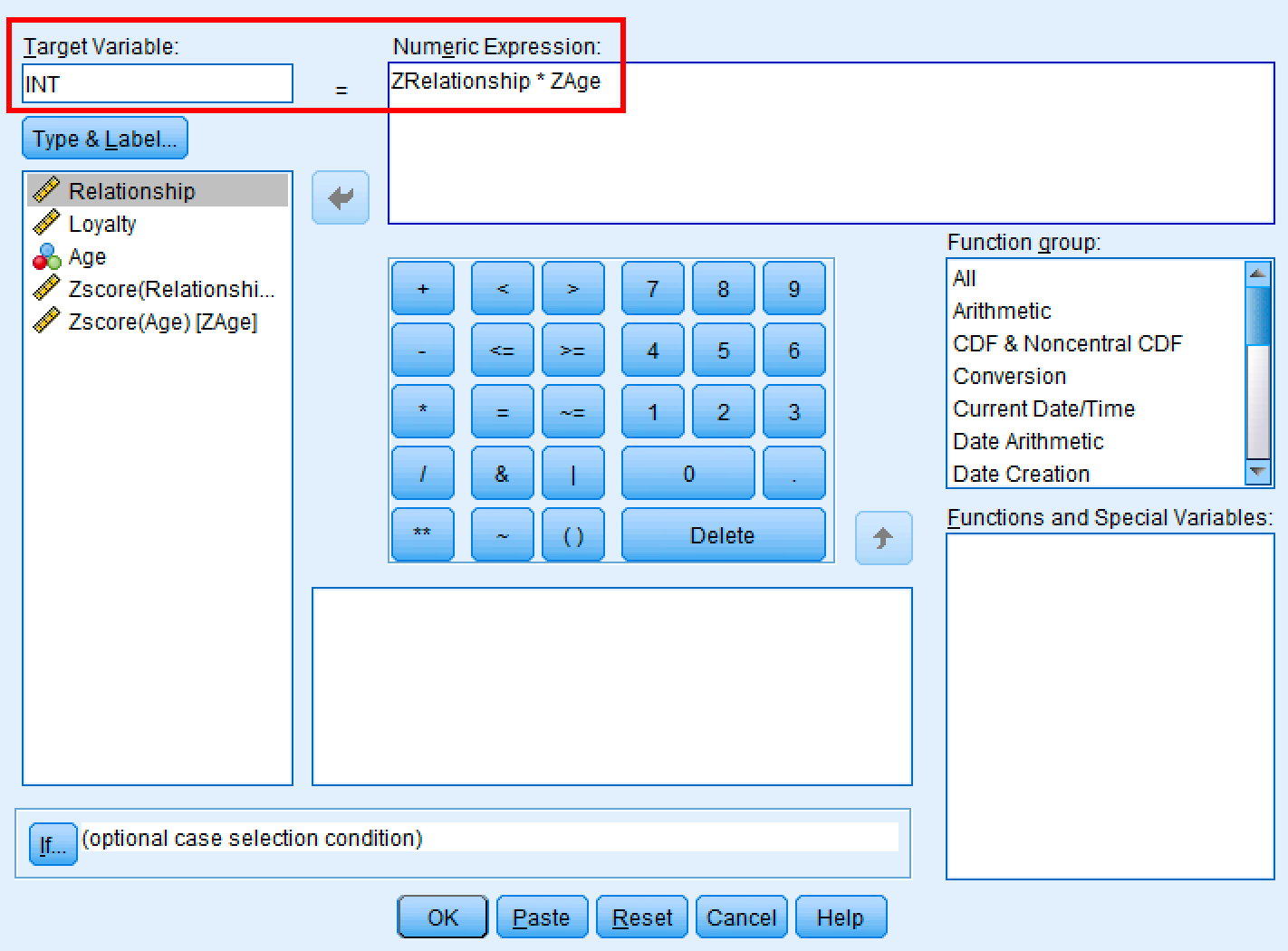Click the nominal measurement icon beside Age
The height and width of the screenshot is (951, 1288).
[x=48, y=257]
